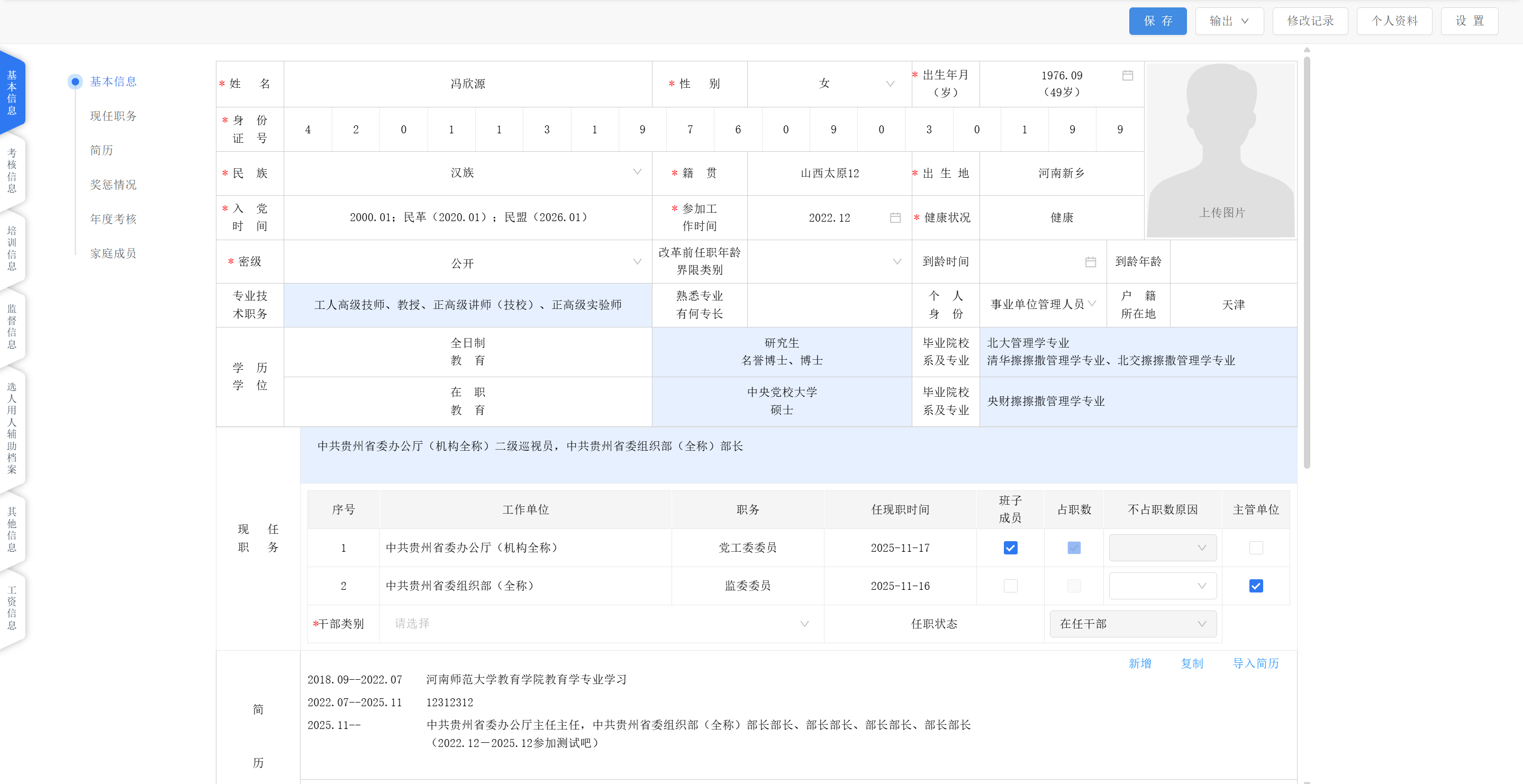Screen dimensions: 1523x784
Task: Click the 央财擦擦撒管理学专业 field
Action: (1138, 402)
